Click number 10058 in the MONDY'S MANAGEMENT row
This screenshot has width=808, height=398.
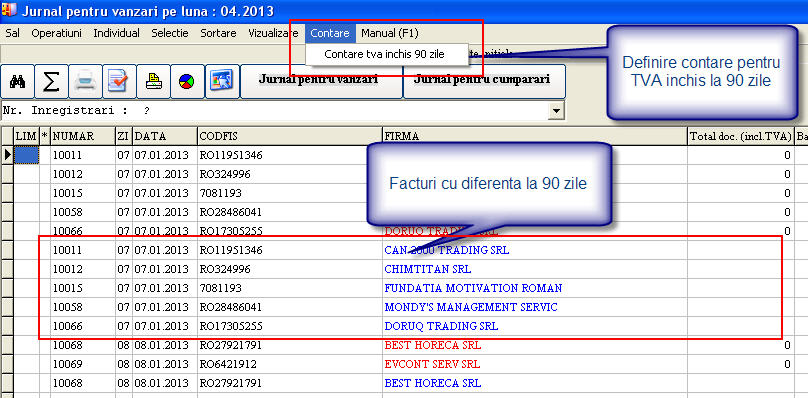[68, 307]
